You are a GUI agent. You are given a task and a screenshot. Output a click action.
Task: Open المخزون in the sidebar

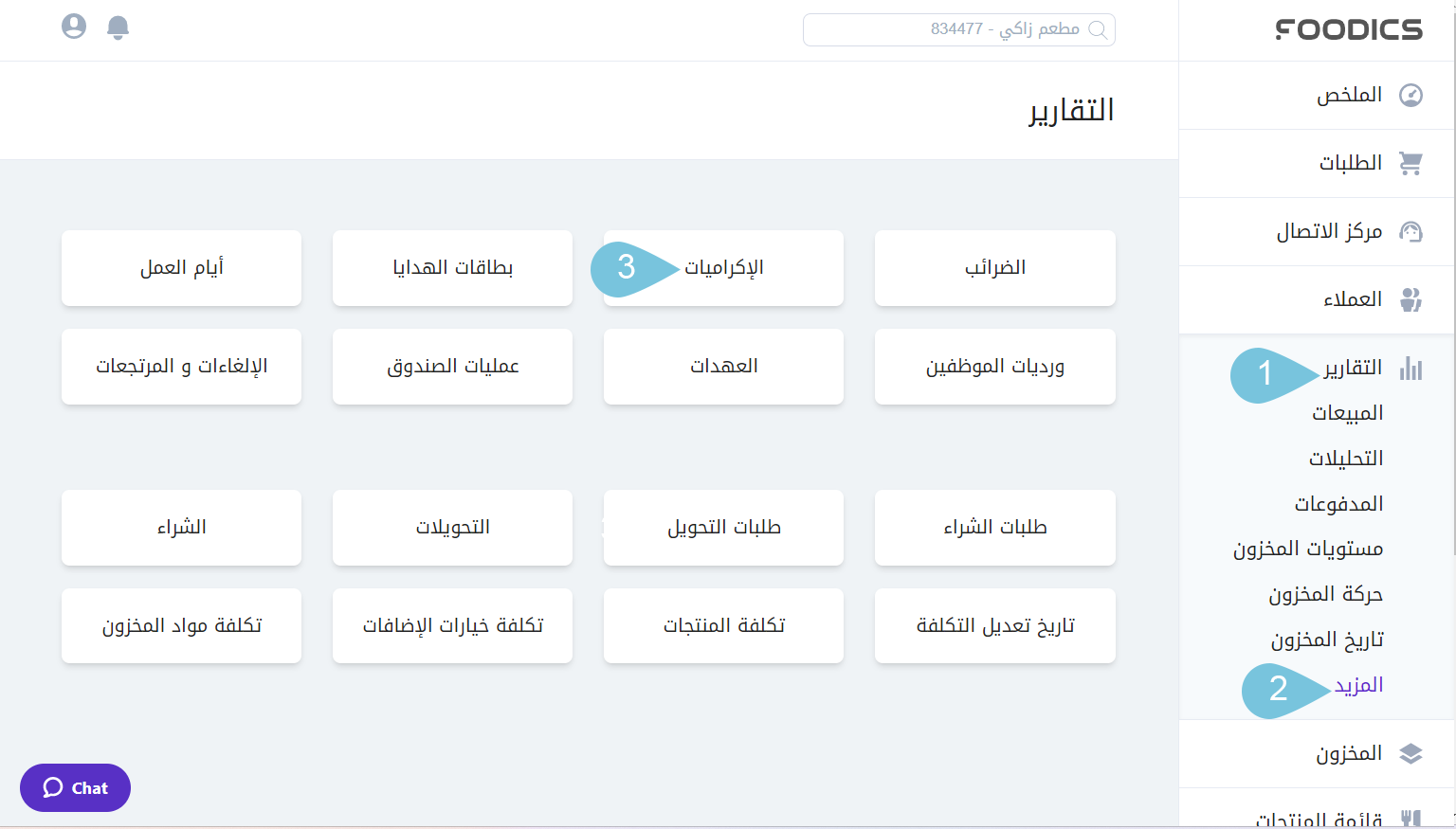tap(1318, 753)
